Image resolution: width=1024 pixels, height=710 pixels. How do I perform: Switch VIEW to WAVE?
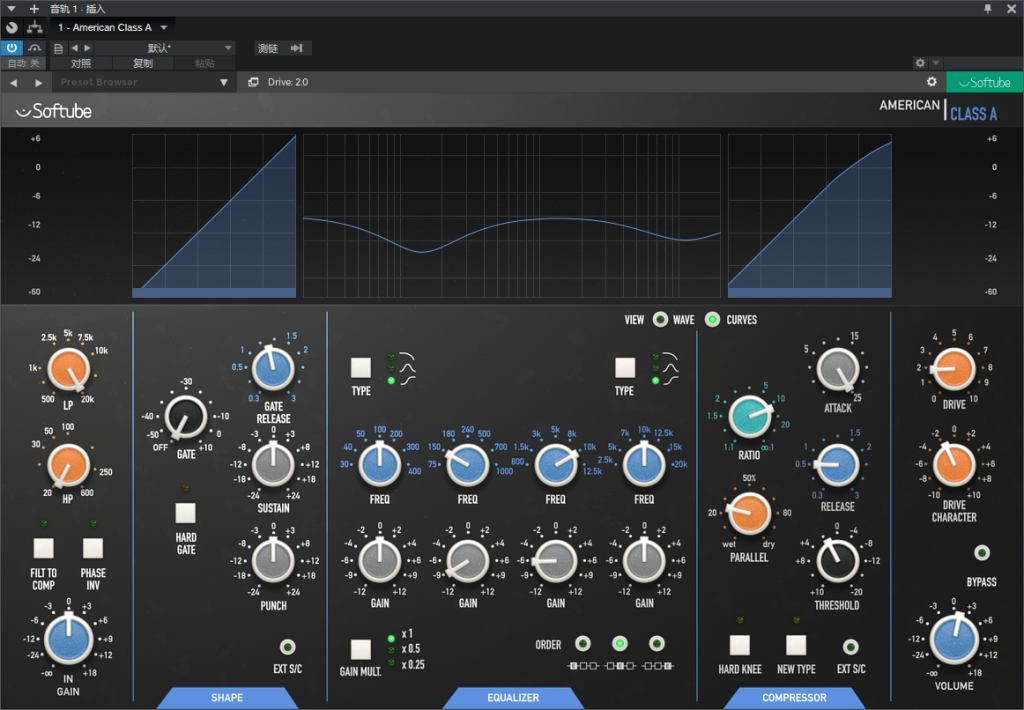pyautogui.click(x=660, y=319)
